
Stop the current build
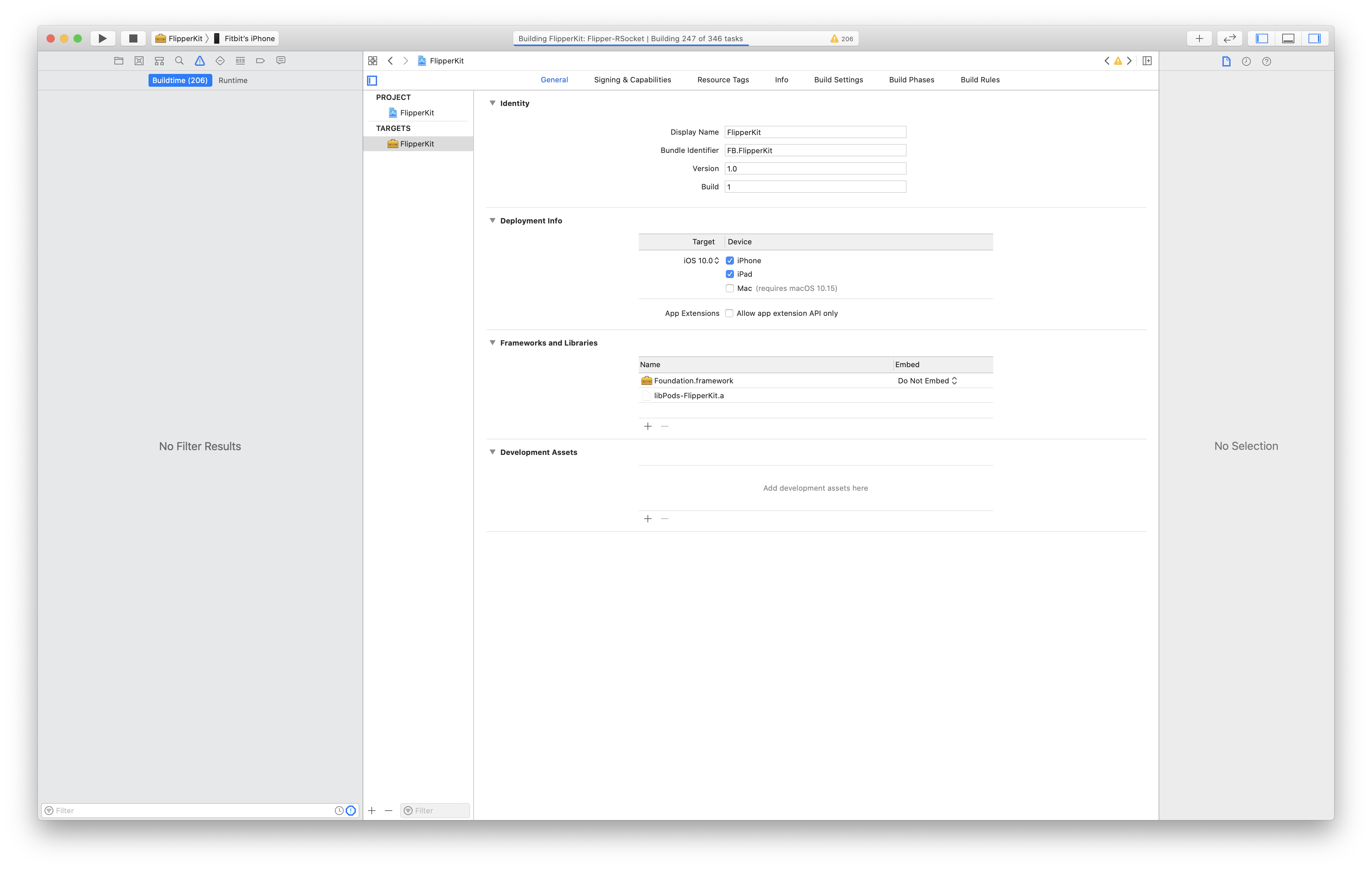click(133, 38)
